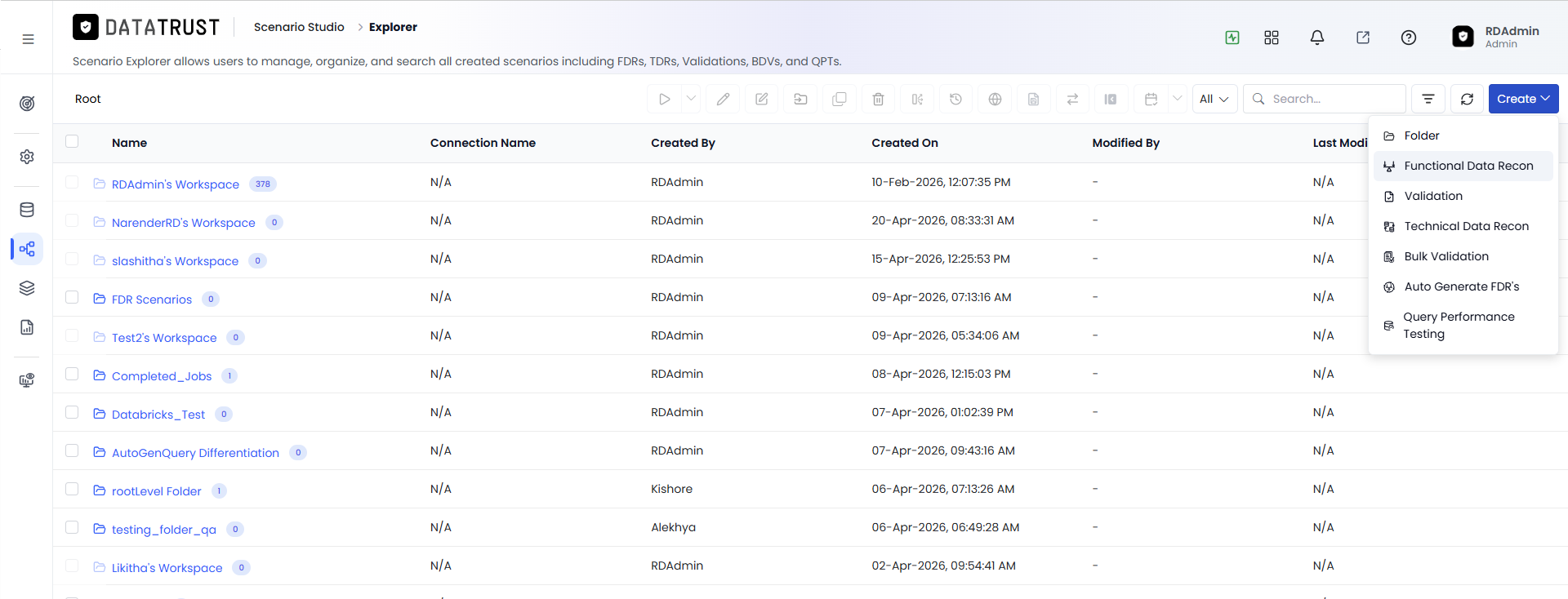Open the dropdown arrow beside the run icon
The image size is (1568, 599).
click(691, 99)
